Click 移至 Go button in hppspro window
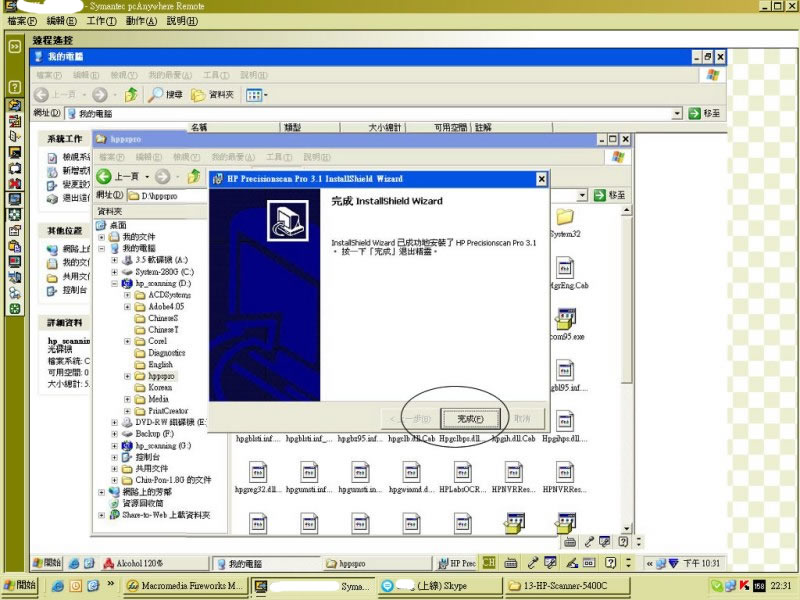 (x=610, y=195)
